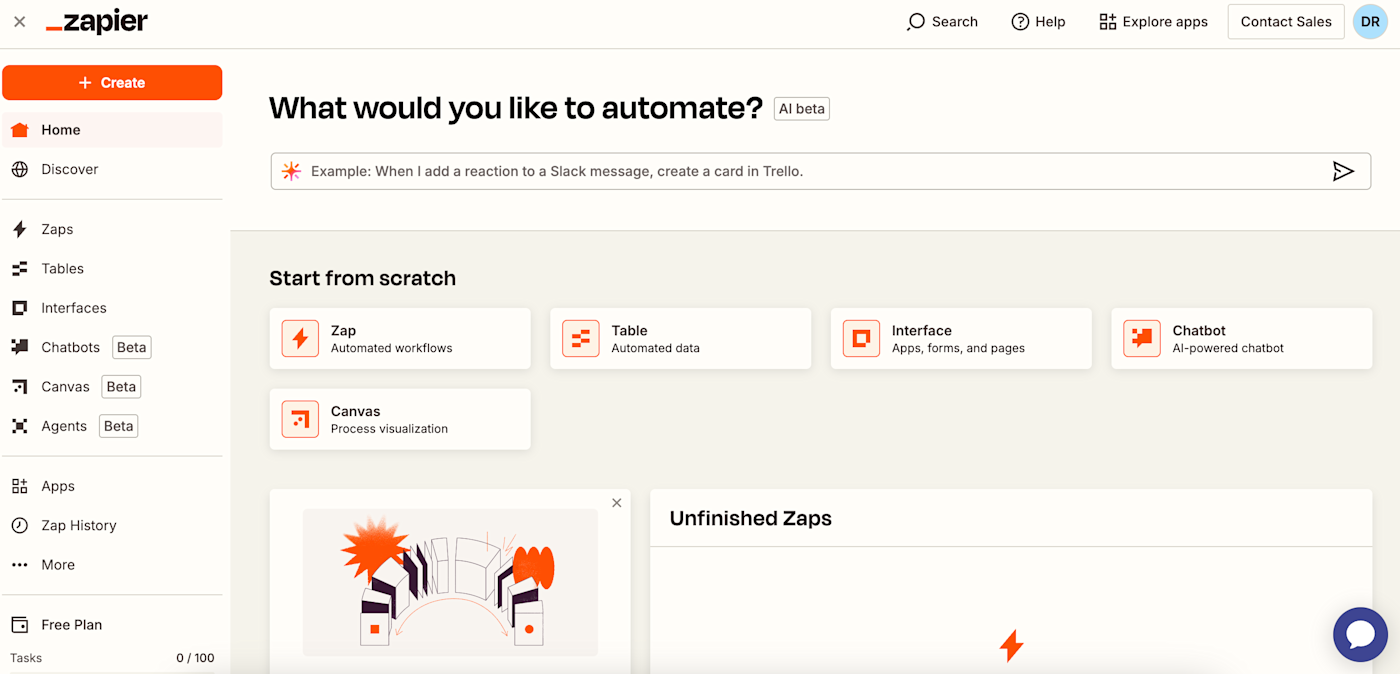Click the Contact Sales button
Screen dimensions: 1400x674
[1286, 22]
